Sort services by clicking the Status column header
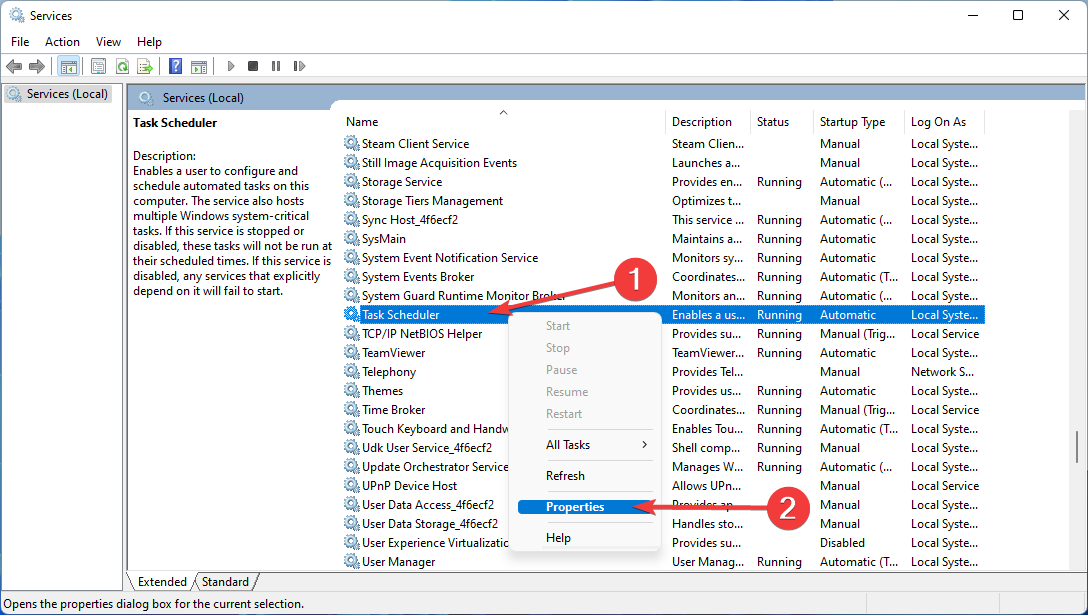 [x=772, y=121]
